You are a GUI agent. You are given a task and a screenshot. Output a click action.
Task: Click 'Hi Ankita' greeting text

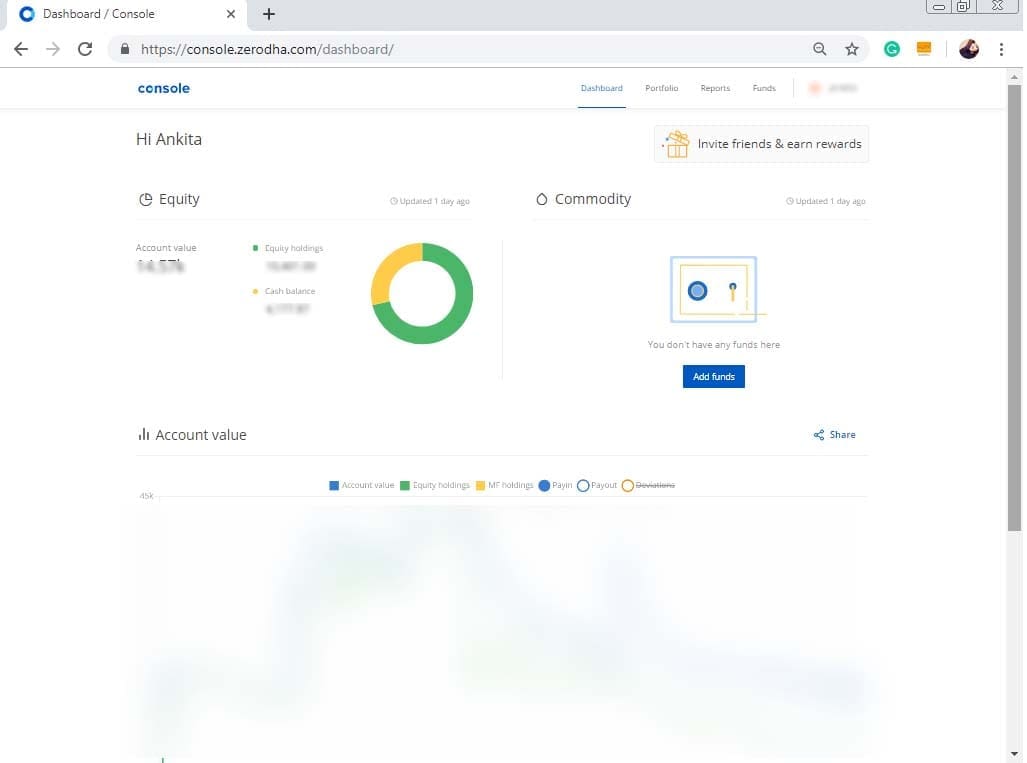click(169, 140)
